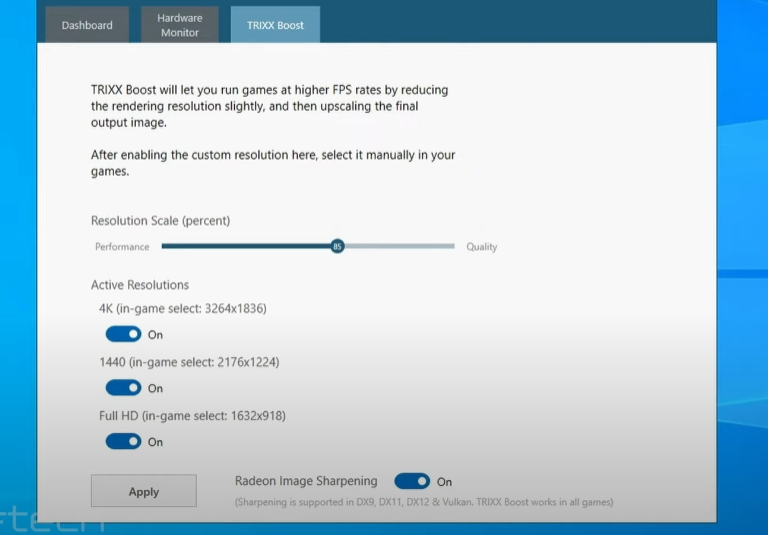Switch off Radeon Image Sharpening

412,481
